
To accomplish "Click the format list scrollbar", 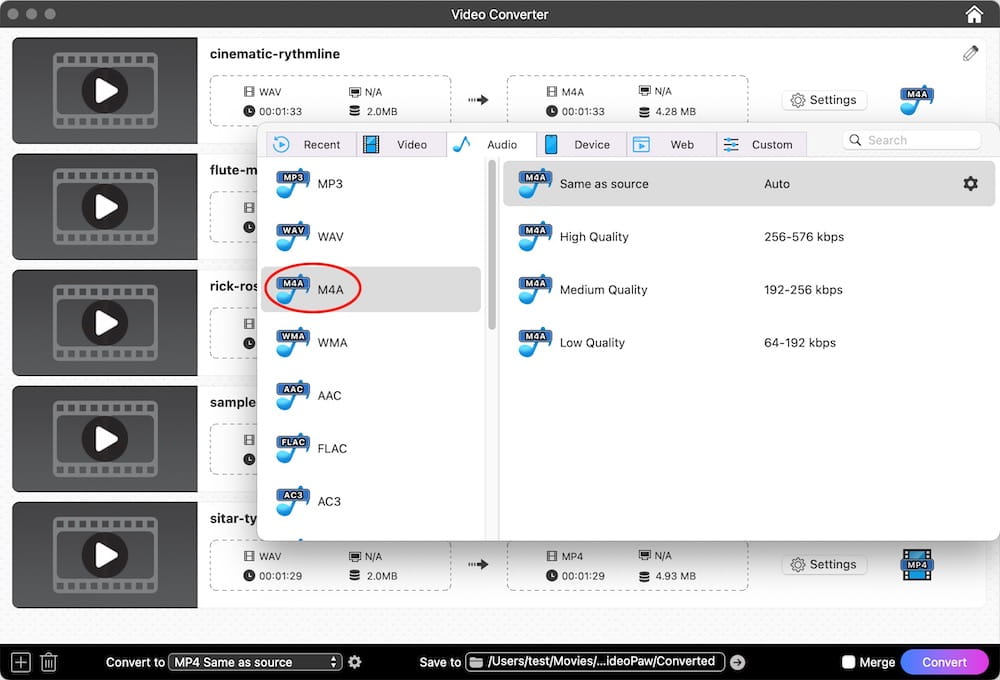I will (x=492, y=246).
